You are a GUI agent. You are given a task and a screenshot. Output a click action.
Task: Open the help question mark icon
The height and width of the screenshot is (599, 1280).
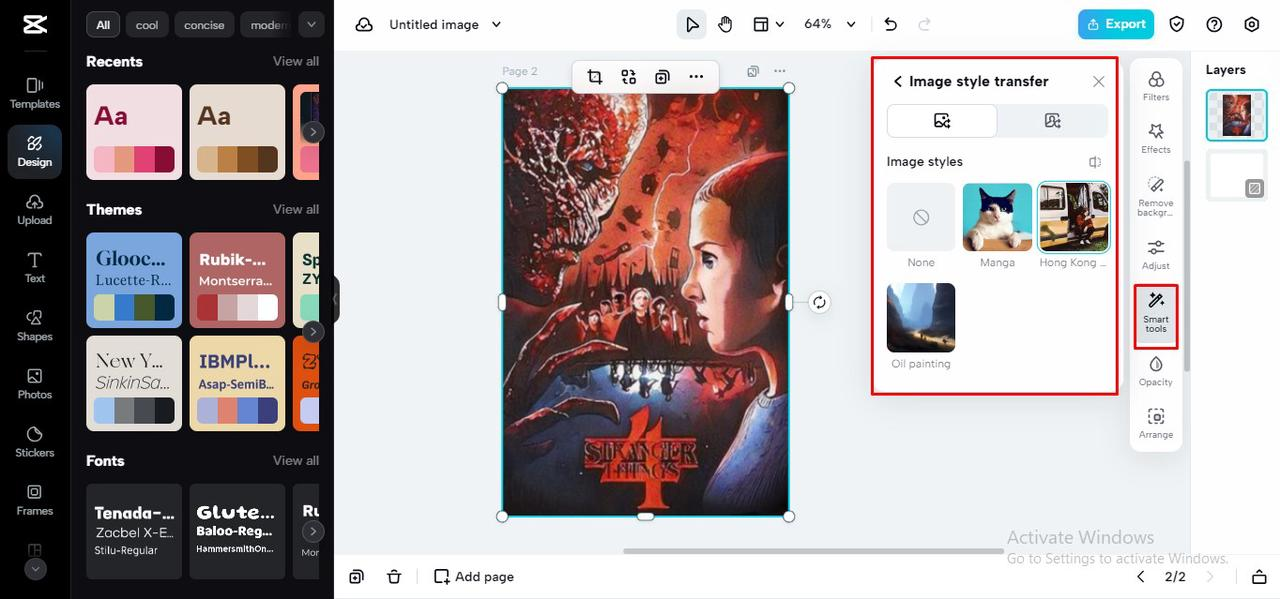1214,24
